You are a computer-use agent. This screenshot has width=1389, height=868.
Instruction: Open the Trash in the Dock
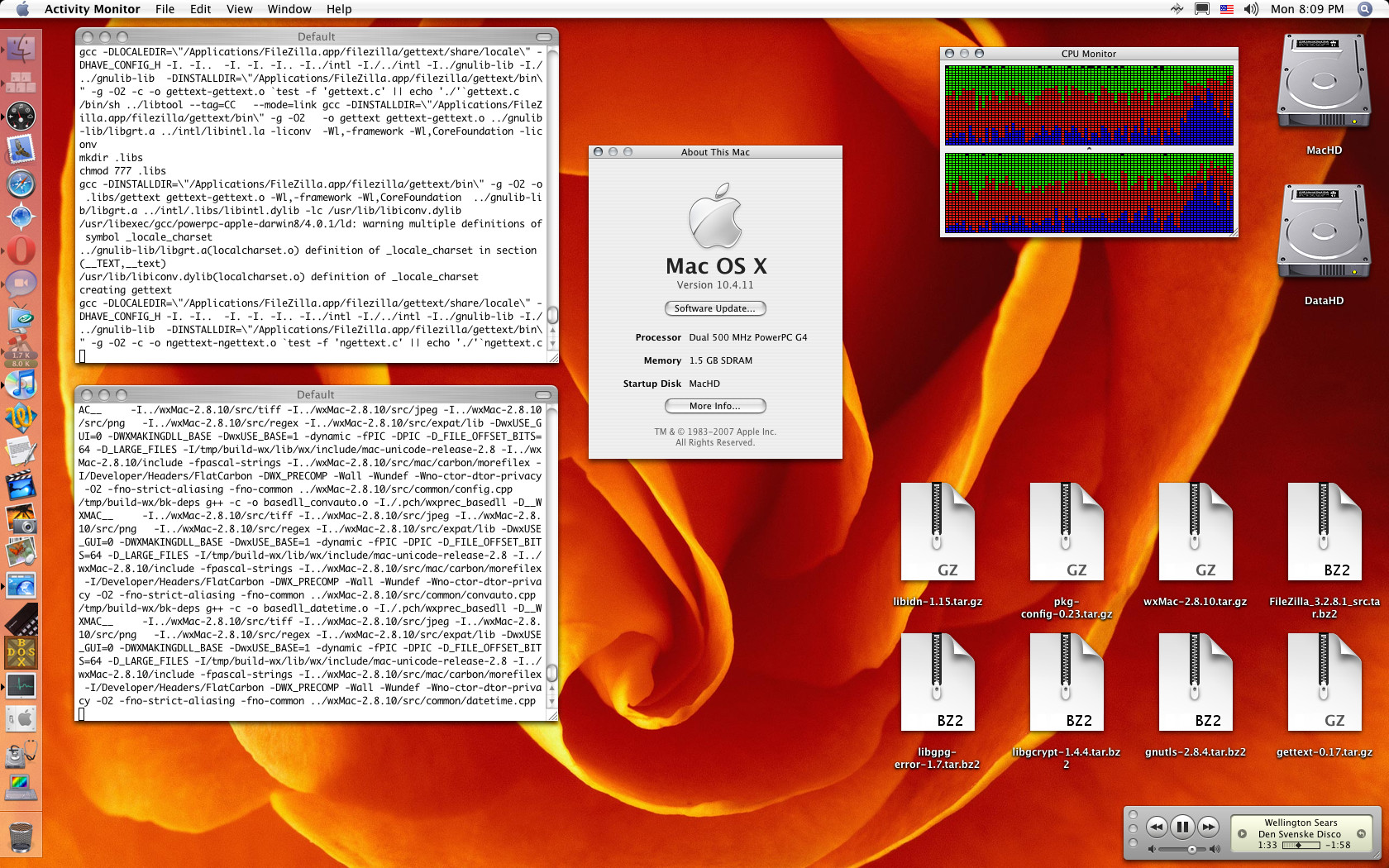click(21, 837)
